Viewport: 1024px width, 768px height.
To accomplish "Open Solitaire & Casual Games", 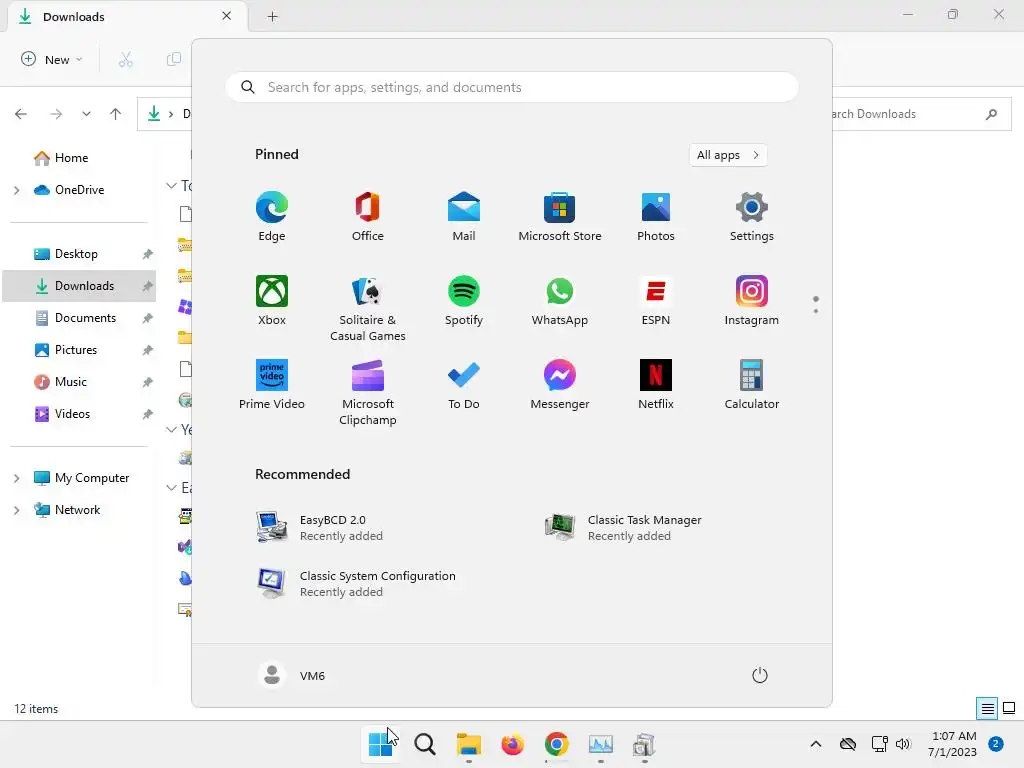I will [368, 308].
